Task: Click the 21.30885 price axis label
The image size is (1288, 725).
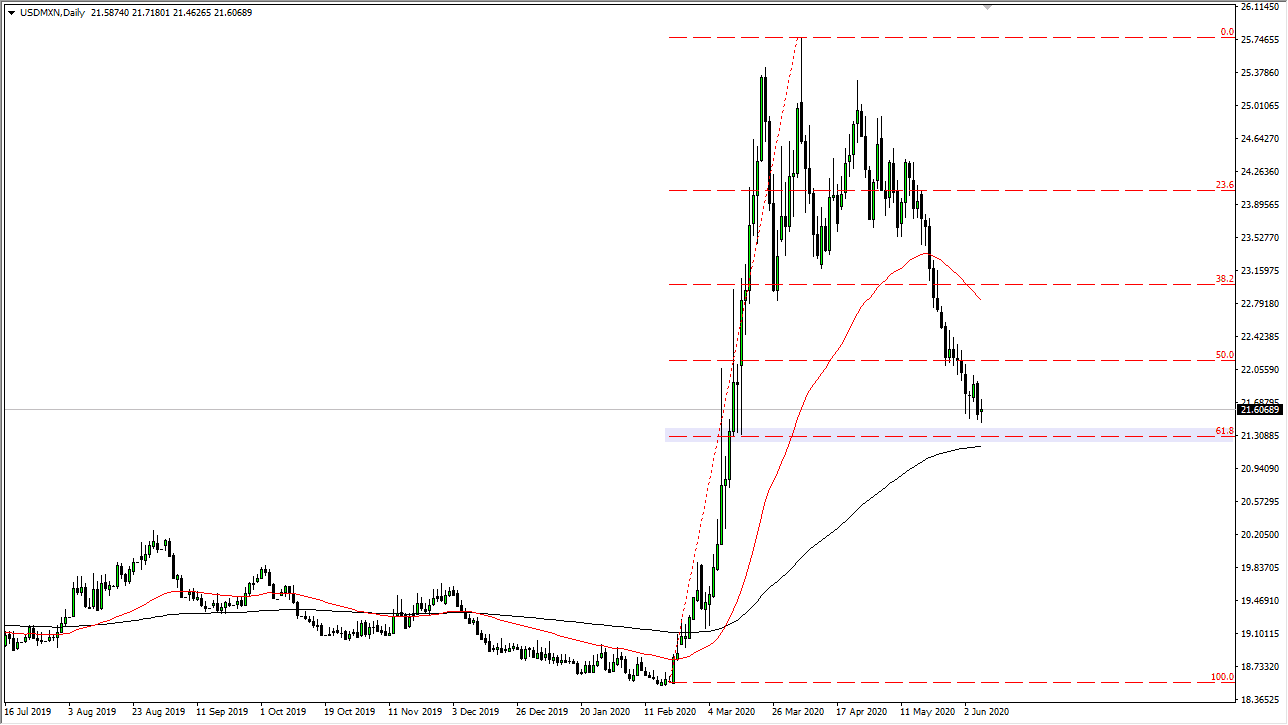Action: (1259, 436)
